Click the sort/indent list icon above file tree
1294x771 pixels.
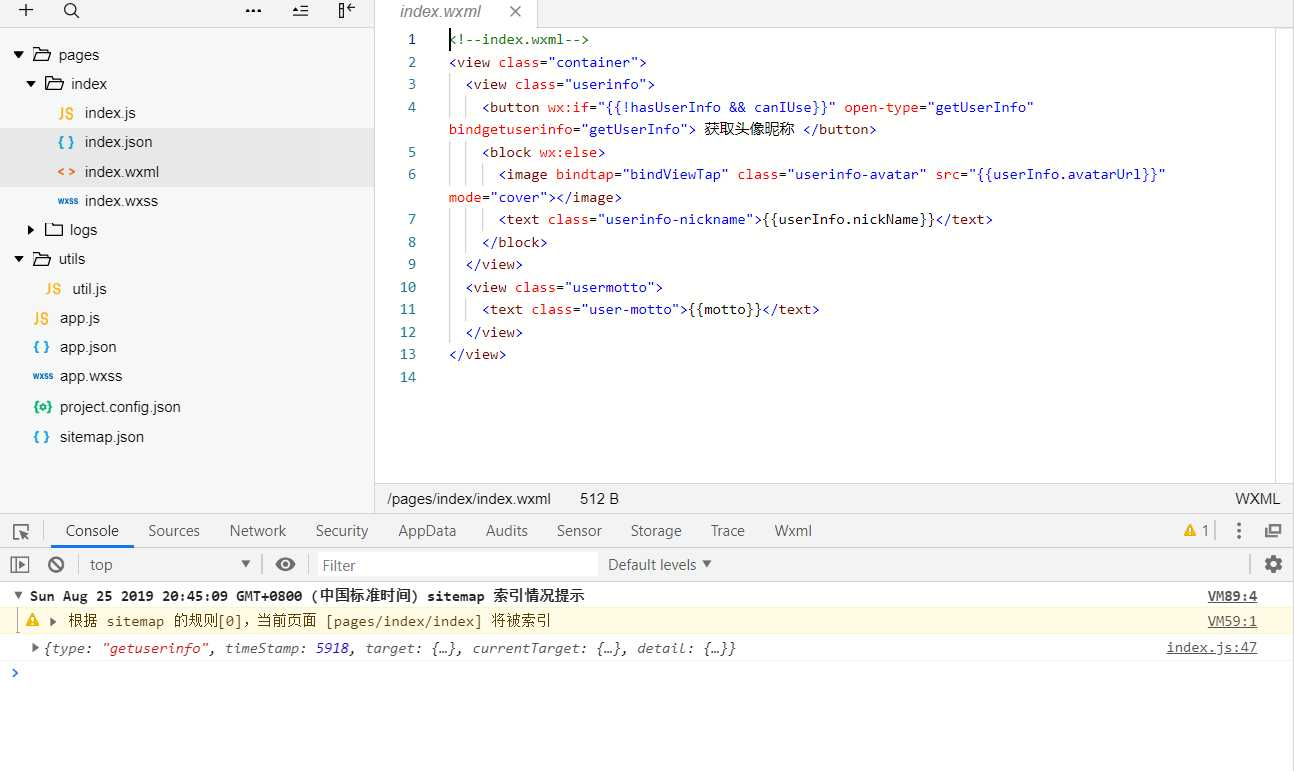(300, 11)
